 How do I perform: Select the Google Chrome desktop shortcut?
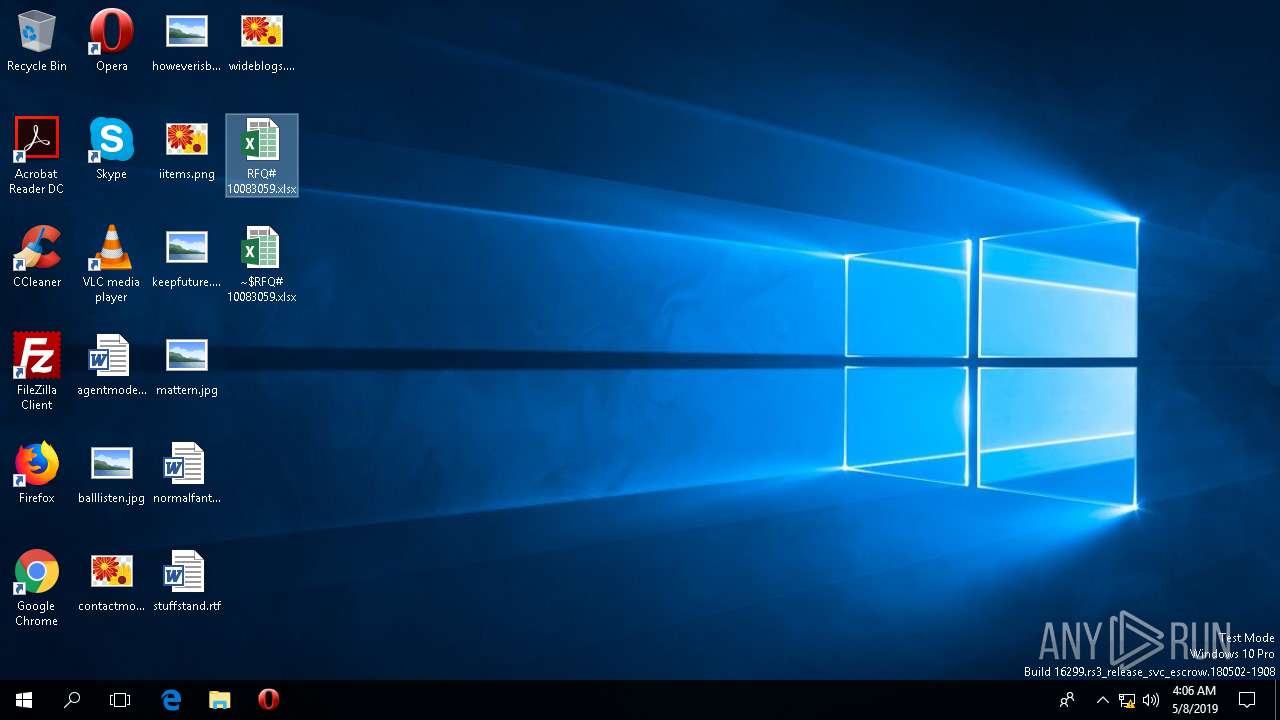pyautogui.click(x=37, y=587)
